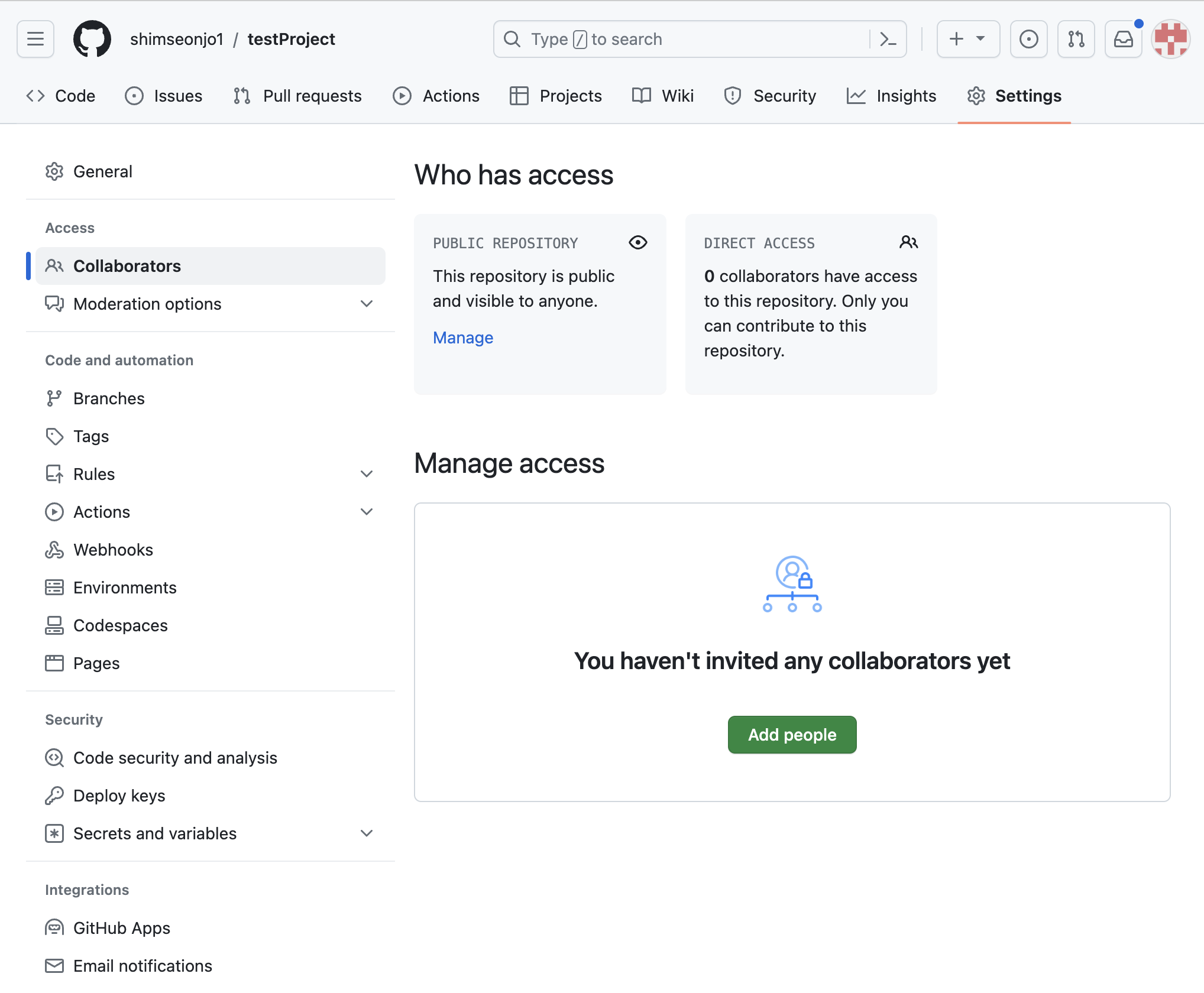
Task: Expand the Secrets and variables section
Action: pos(366,833)
